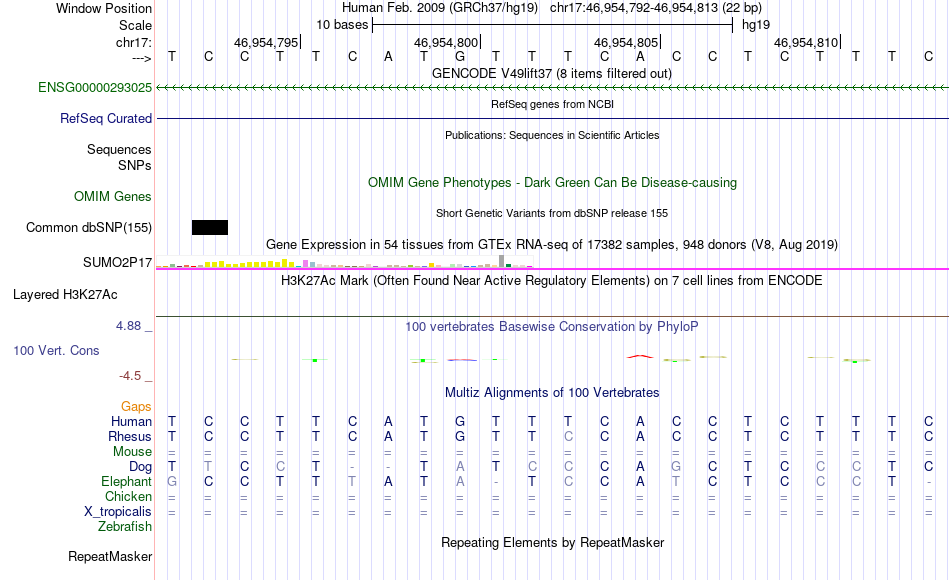Click the 100 Vert. Cons label
The image size is (950, 580).
click(x=56, y=350)
